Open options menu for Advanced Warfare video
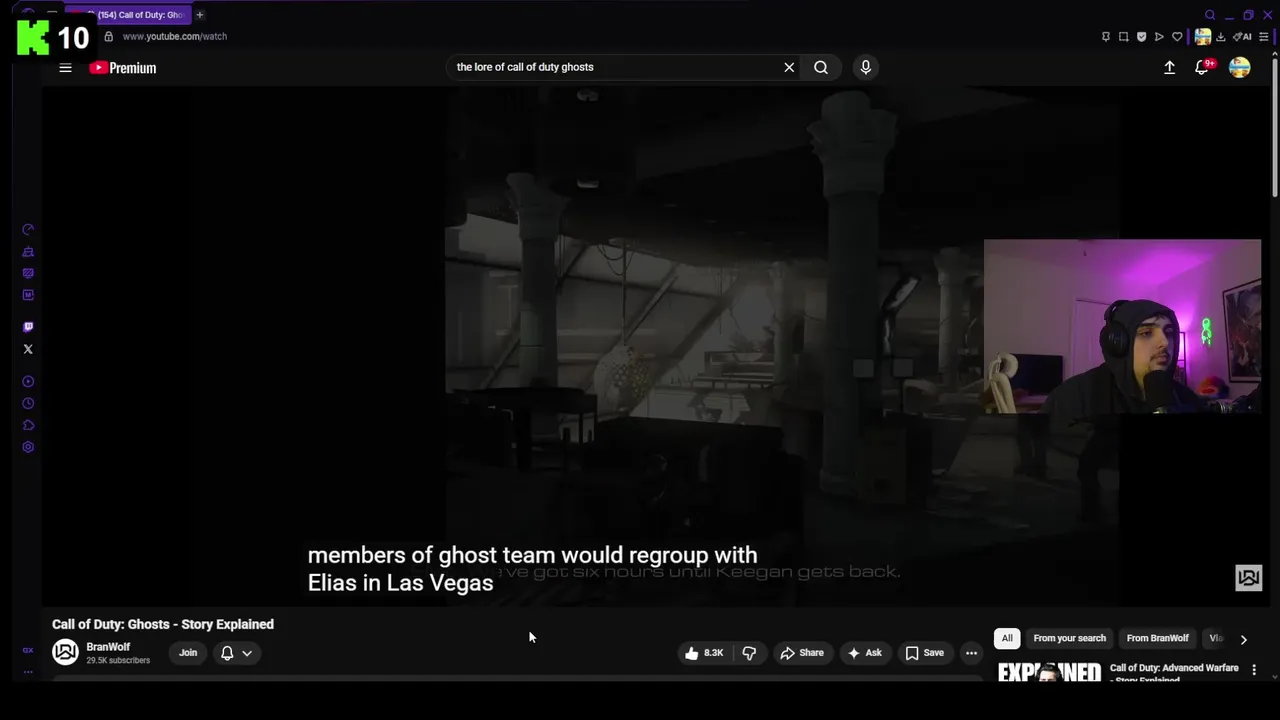Viewport: 1280px width, 720px height. [x=1254, y=670]
